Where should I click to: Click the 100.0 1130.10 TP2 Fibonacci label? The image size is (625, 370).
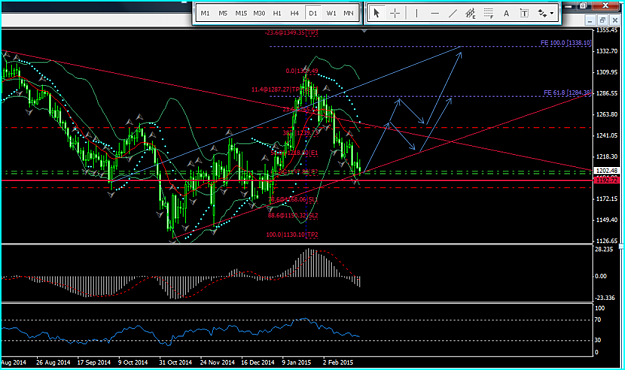(x=292, y=235)
